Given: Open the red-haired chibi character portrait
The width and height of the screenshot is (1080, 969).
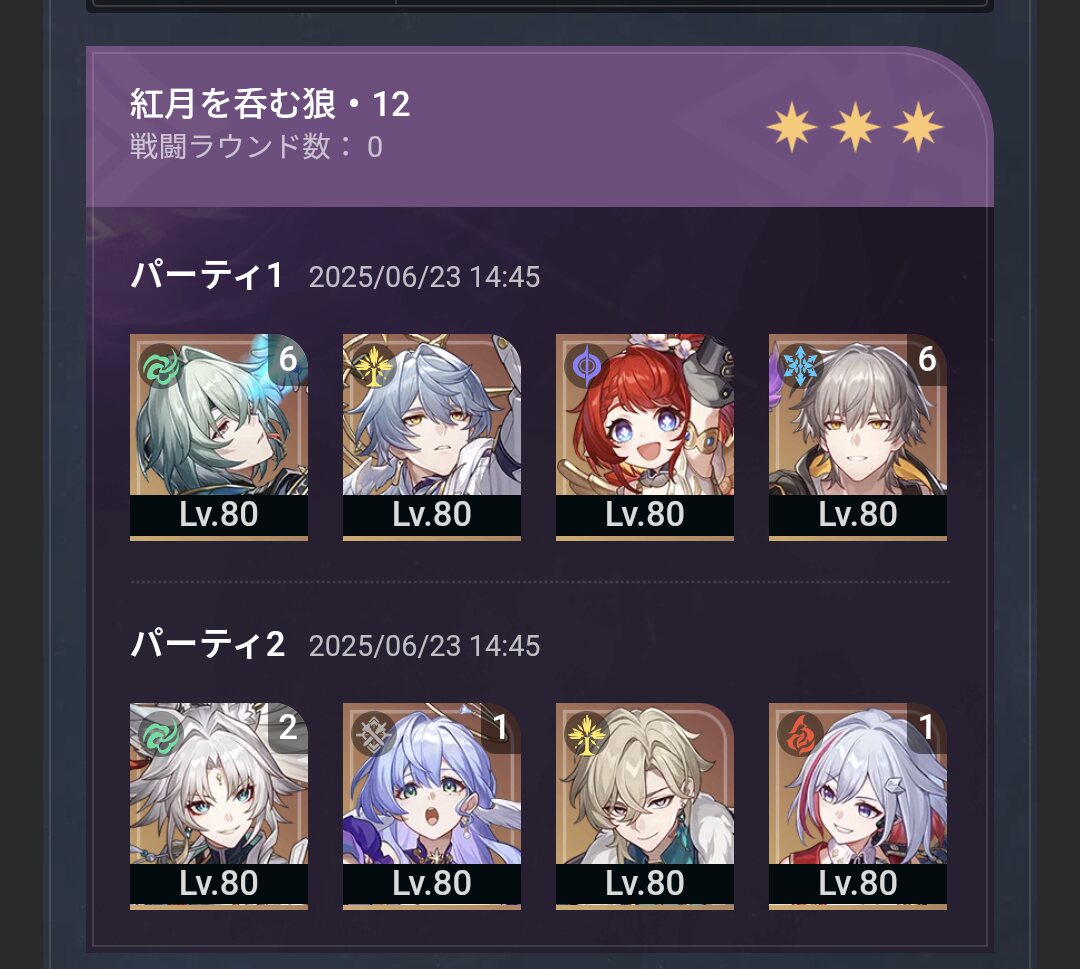Looking at the screenshot, I should pyautogui.click(x=645, y=437).
